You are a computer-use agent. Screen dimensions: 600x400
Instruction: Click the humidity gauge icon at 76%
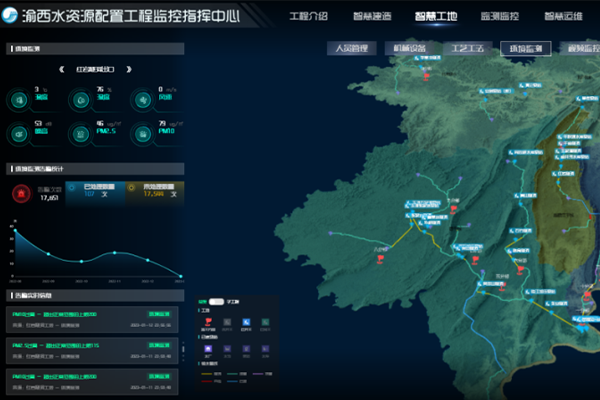[x=79, y=98]
